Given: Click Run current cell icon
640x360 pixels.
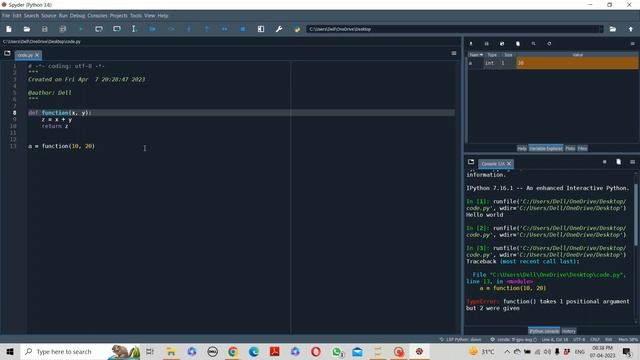Looking at the screenshot, I should click(99, 29).
